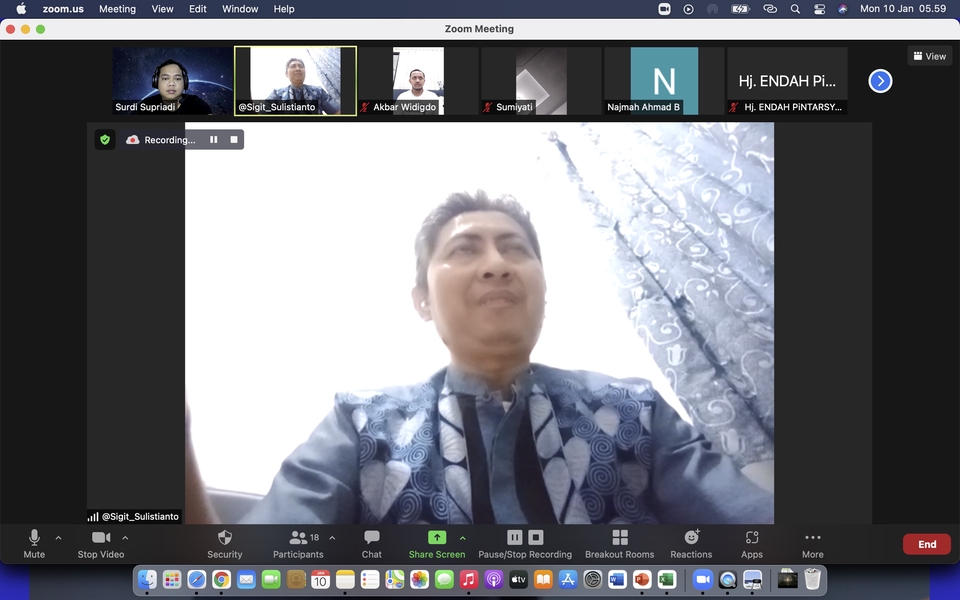Click the battery status icon
This screenshot has width=960, height=600.
[740, 9]
